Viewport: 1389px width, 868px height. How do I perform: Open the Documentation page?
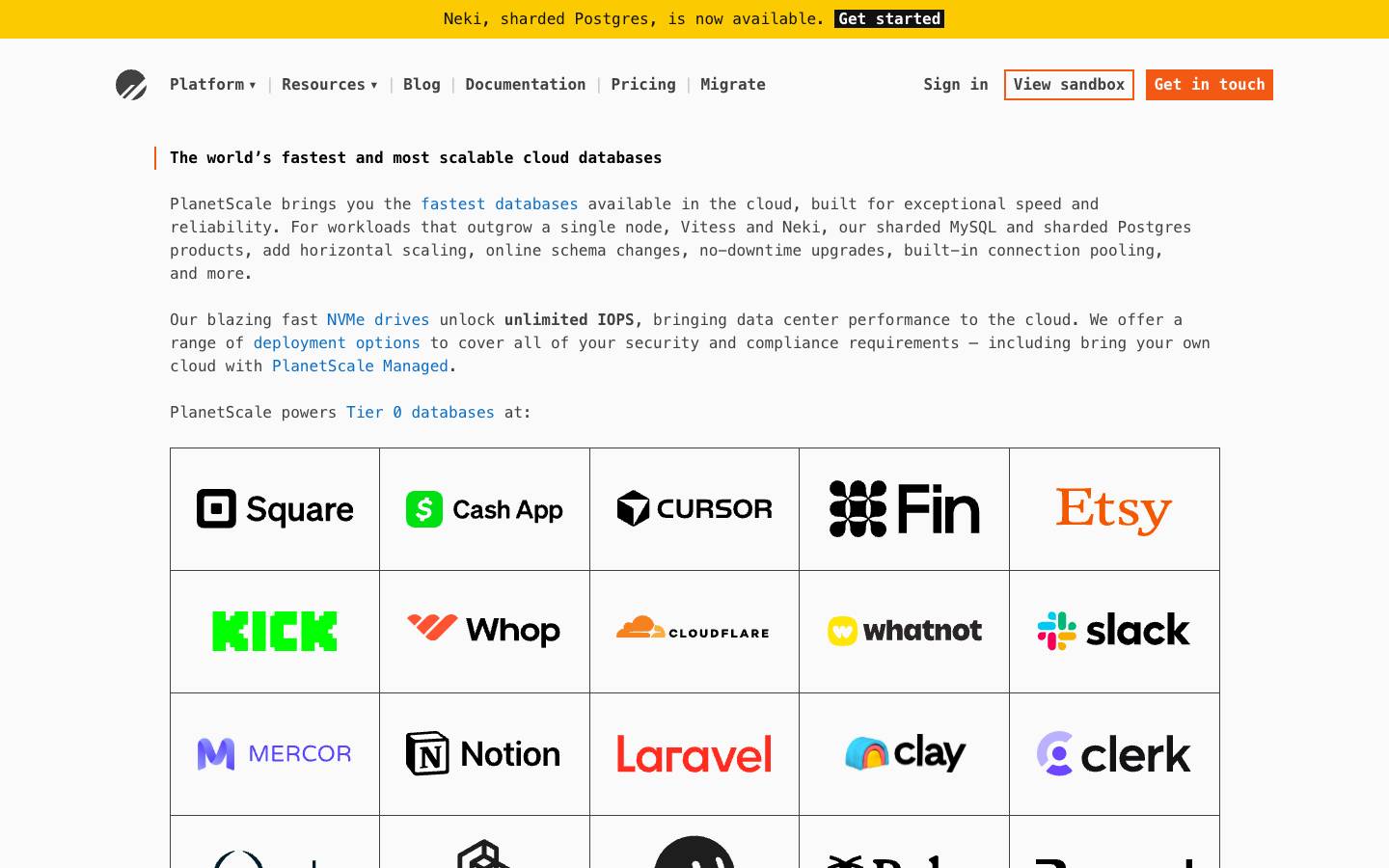(x=526, y=85)
